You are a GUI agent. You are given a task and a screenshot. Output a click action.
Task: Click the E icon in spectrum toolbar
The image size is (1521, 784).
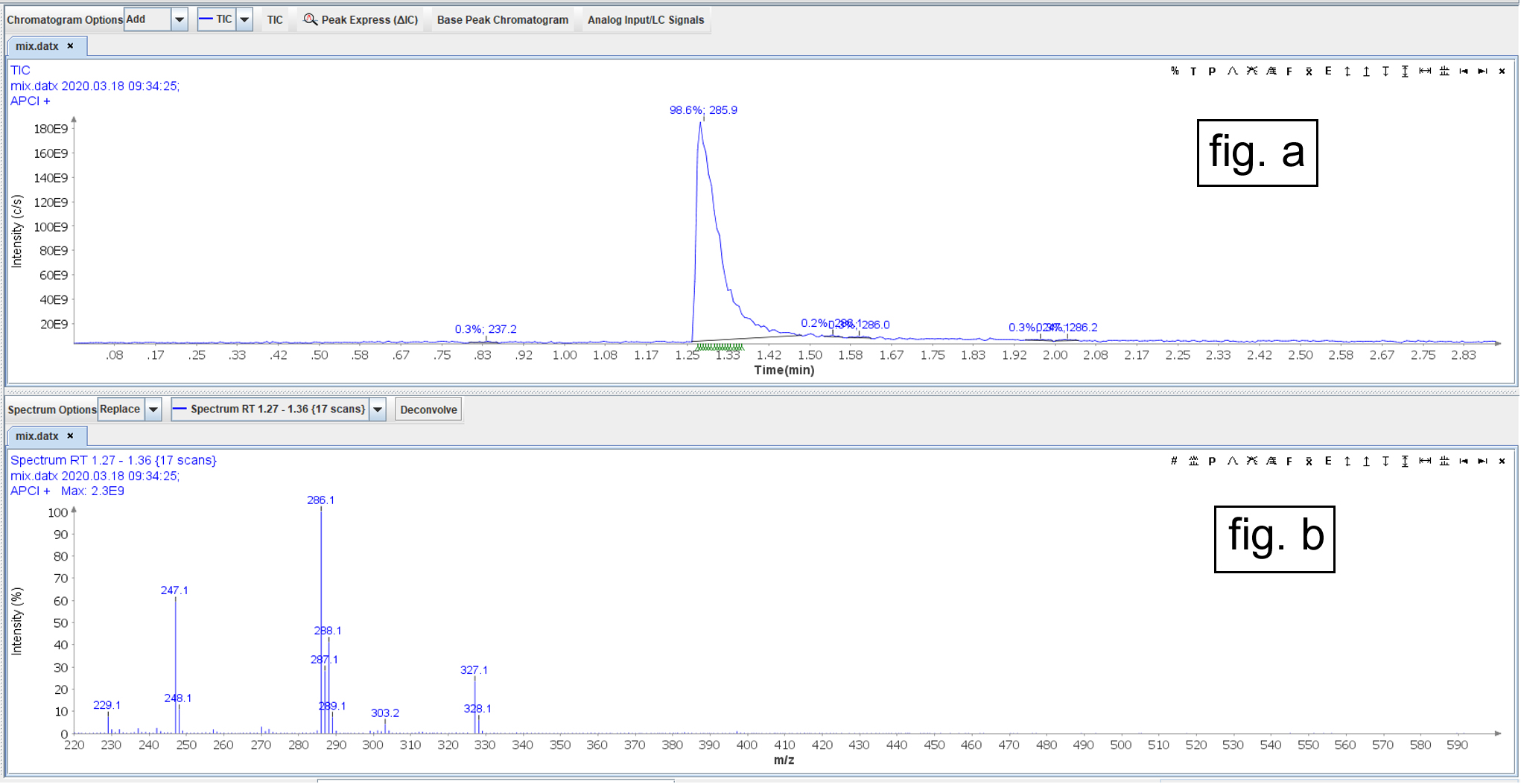pos(1328,462)
